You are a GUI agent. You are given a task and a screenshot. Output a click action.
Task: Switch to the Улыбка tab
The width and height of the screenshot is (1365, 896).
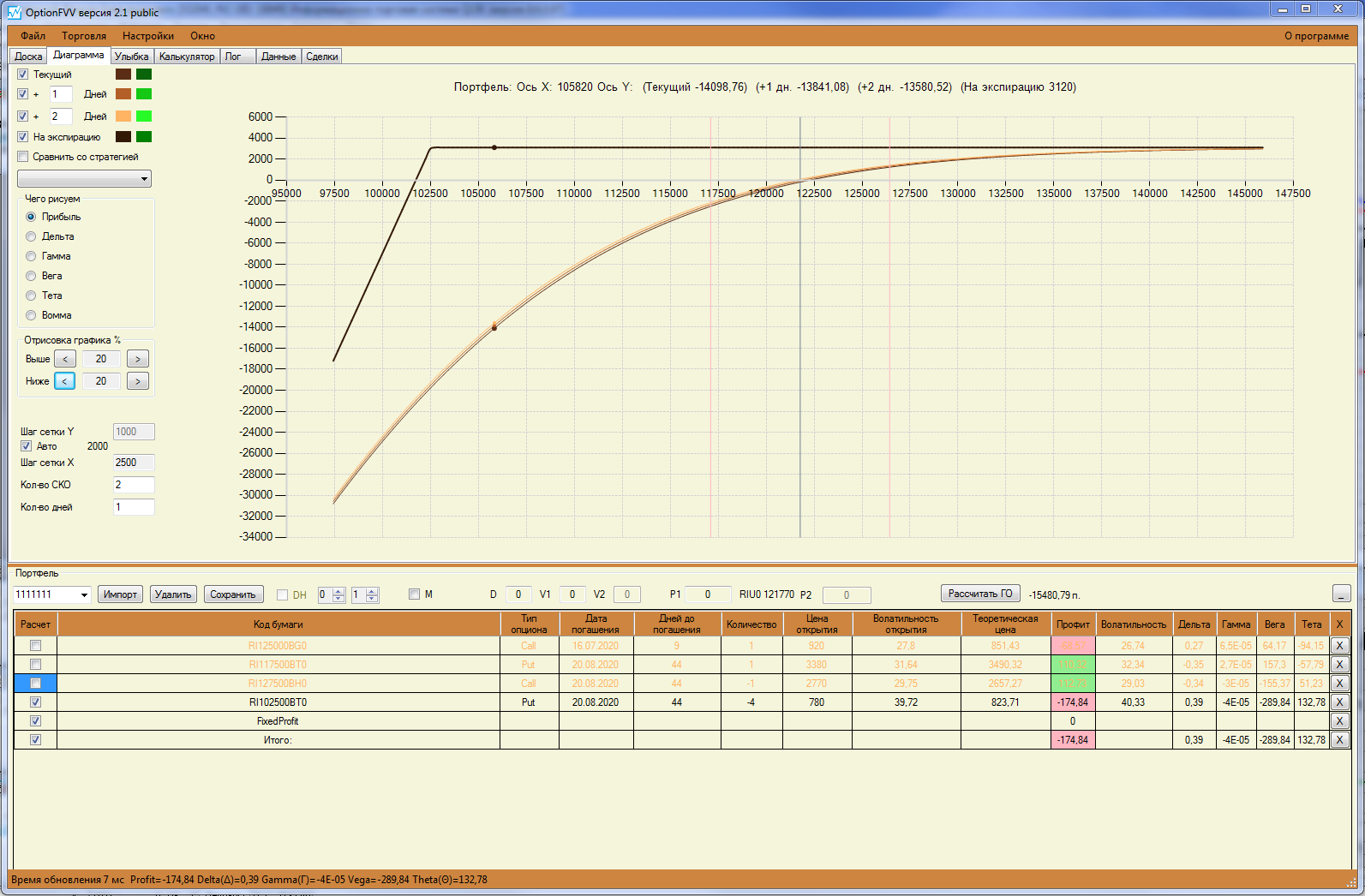click(132, 57)
